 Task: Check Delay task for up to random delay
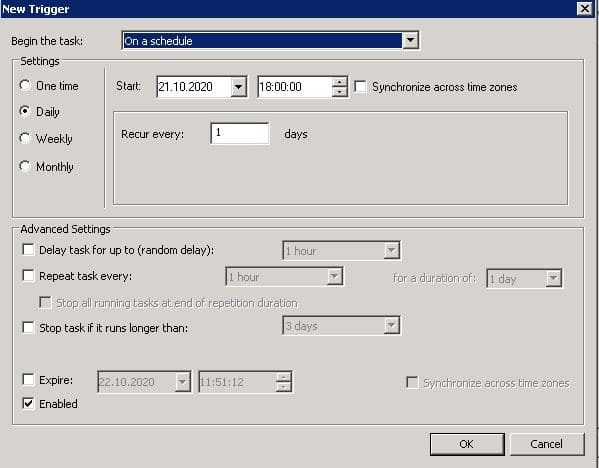(28, 250)
